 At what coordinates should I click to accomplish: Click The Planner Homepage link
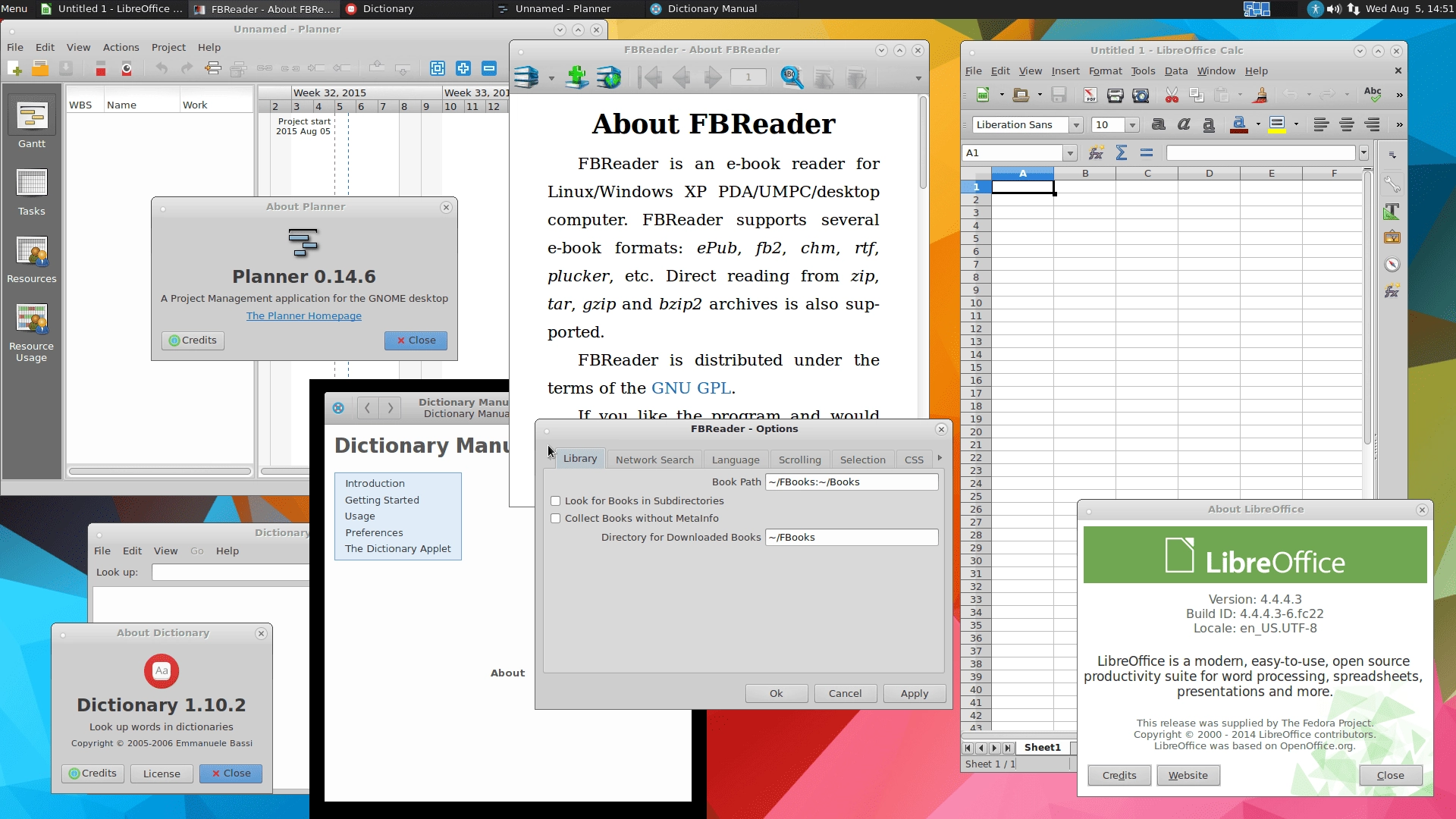click(x=303, y=316)
